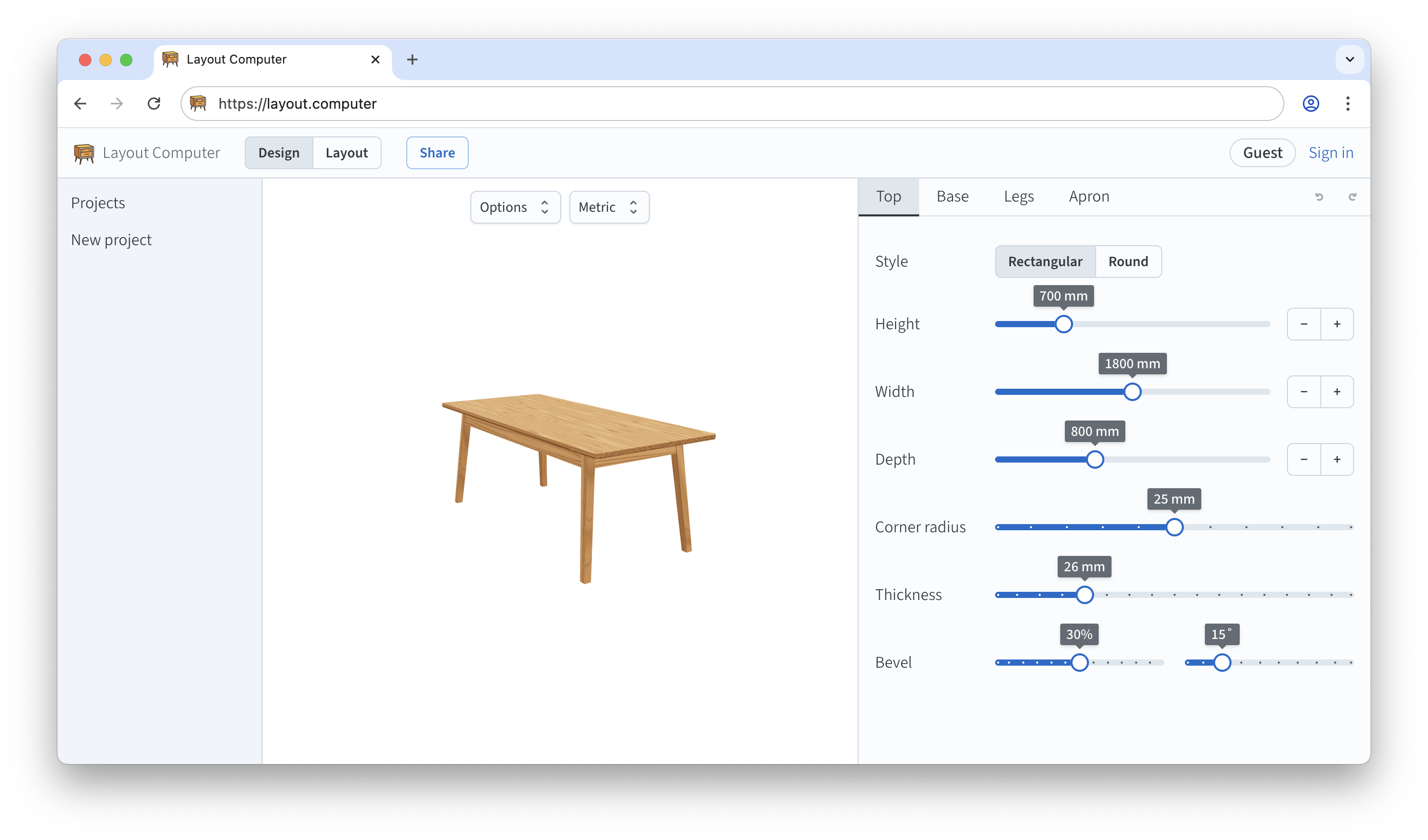Select the Rectangular table style
The width and height of the screenshot is (1428, 840).
pyautogui.click(x=1044, y=262)
